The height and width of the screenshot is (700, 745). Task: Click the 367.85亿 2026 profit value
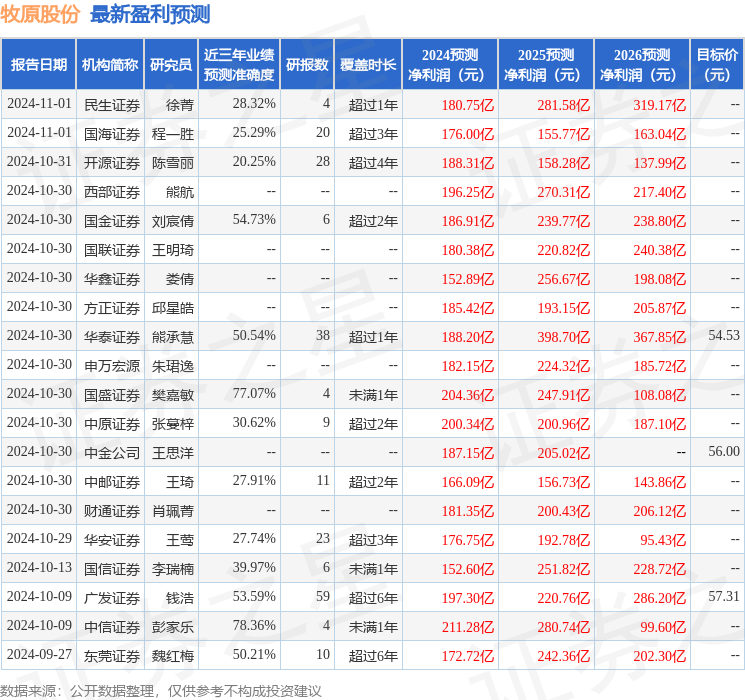click(659, 337)
